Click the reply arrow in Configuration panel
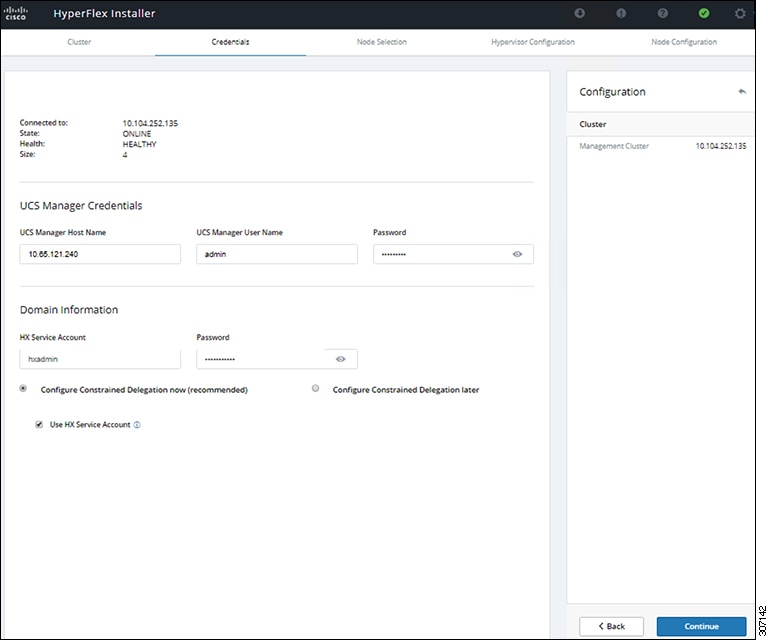Image resolution: width=768 pixels, height=640 pixels. (x=742, y=91)
